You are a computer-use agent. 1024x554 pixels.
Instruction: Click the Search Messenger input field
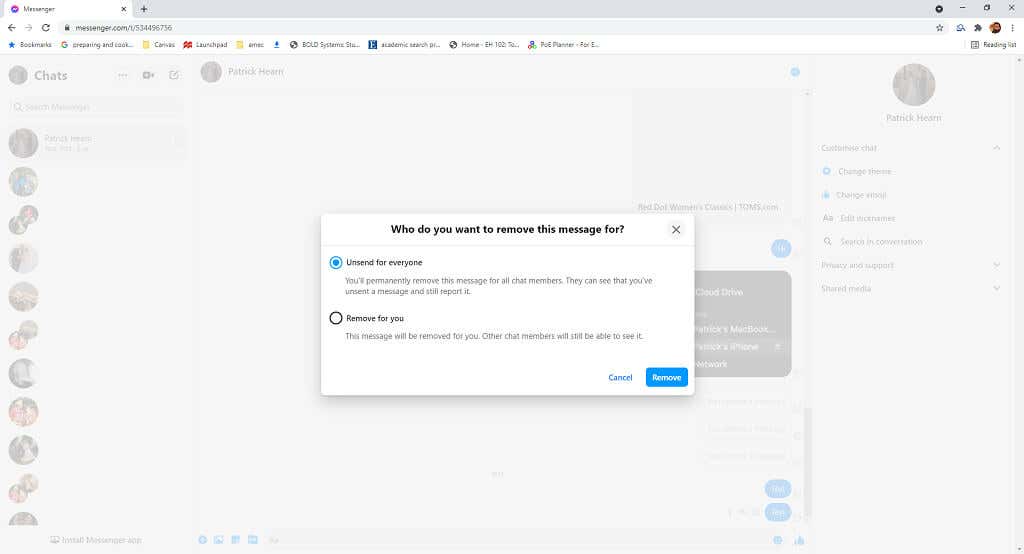[x=96, y=107]
